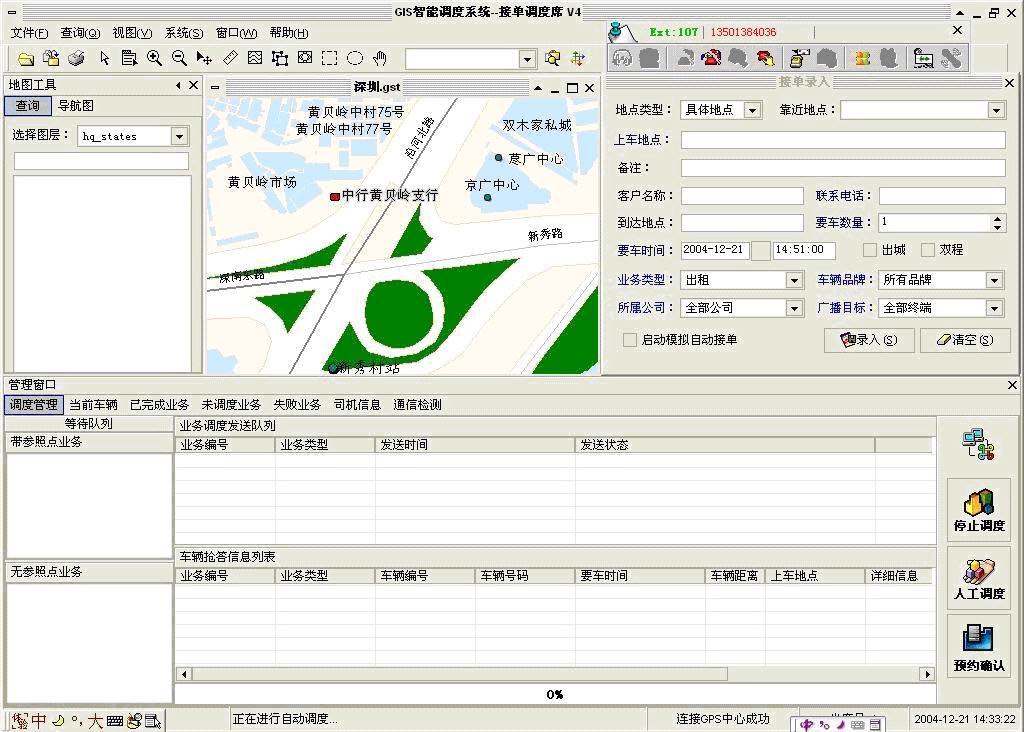Screen dimensions: 1024x732
Task: Open the 查询 menu in menu bar
Action: [80, 33]
